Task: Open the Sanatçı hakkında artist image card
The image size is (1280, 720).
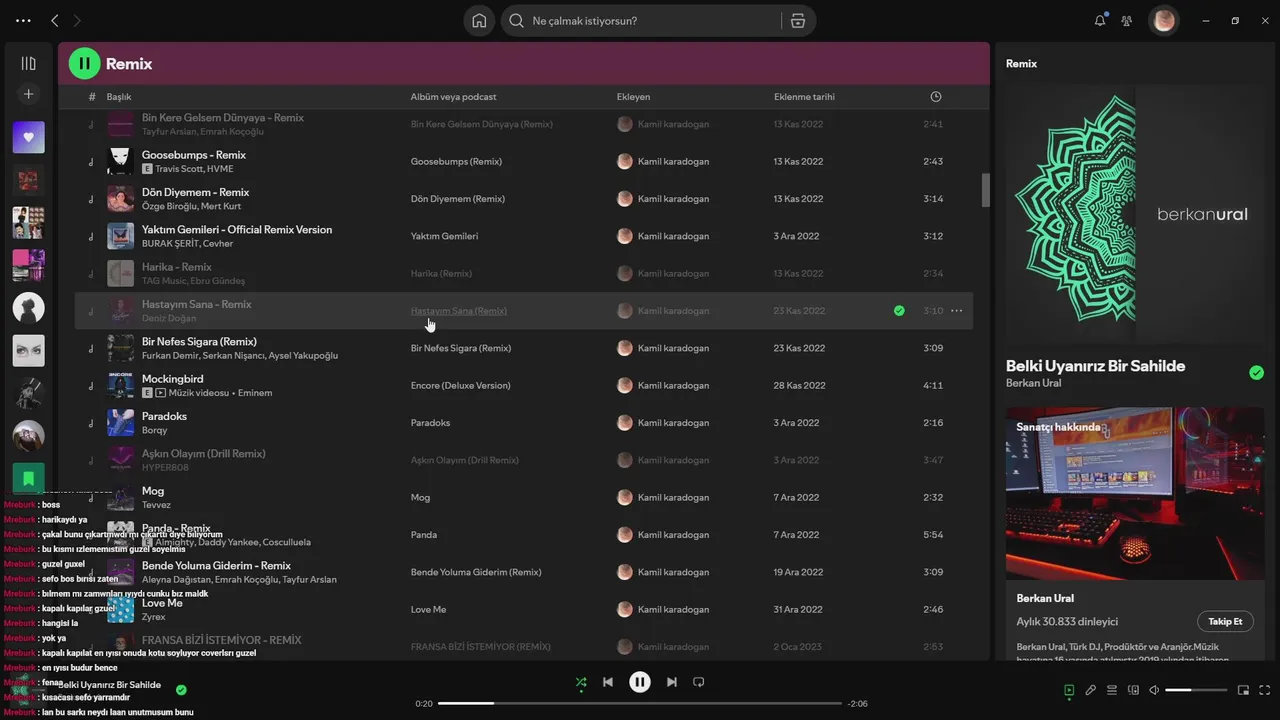Action: click(x=1135, y=493)
